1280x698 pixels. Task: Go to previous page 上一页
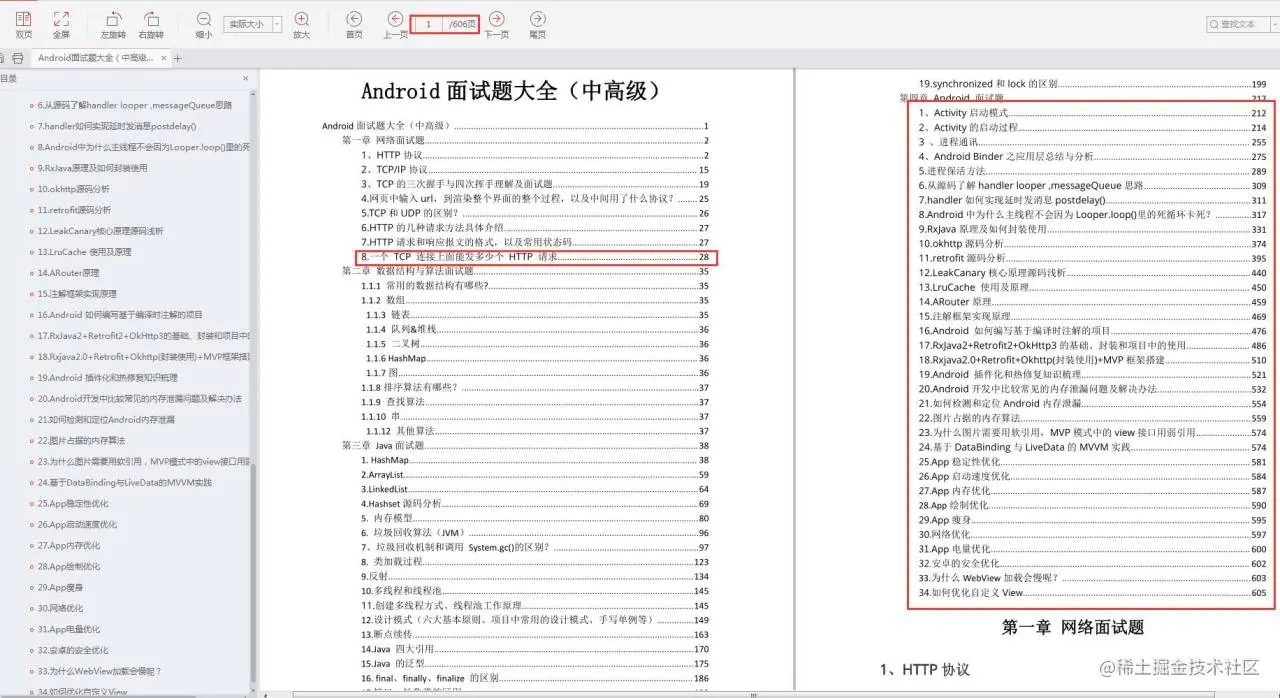(396, 24)
